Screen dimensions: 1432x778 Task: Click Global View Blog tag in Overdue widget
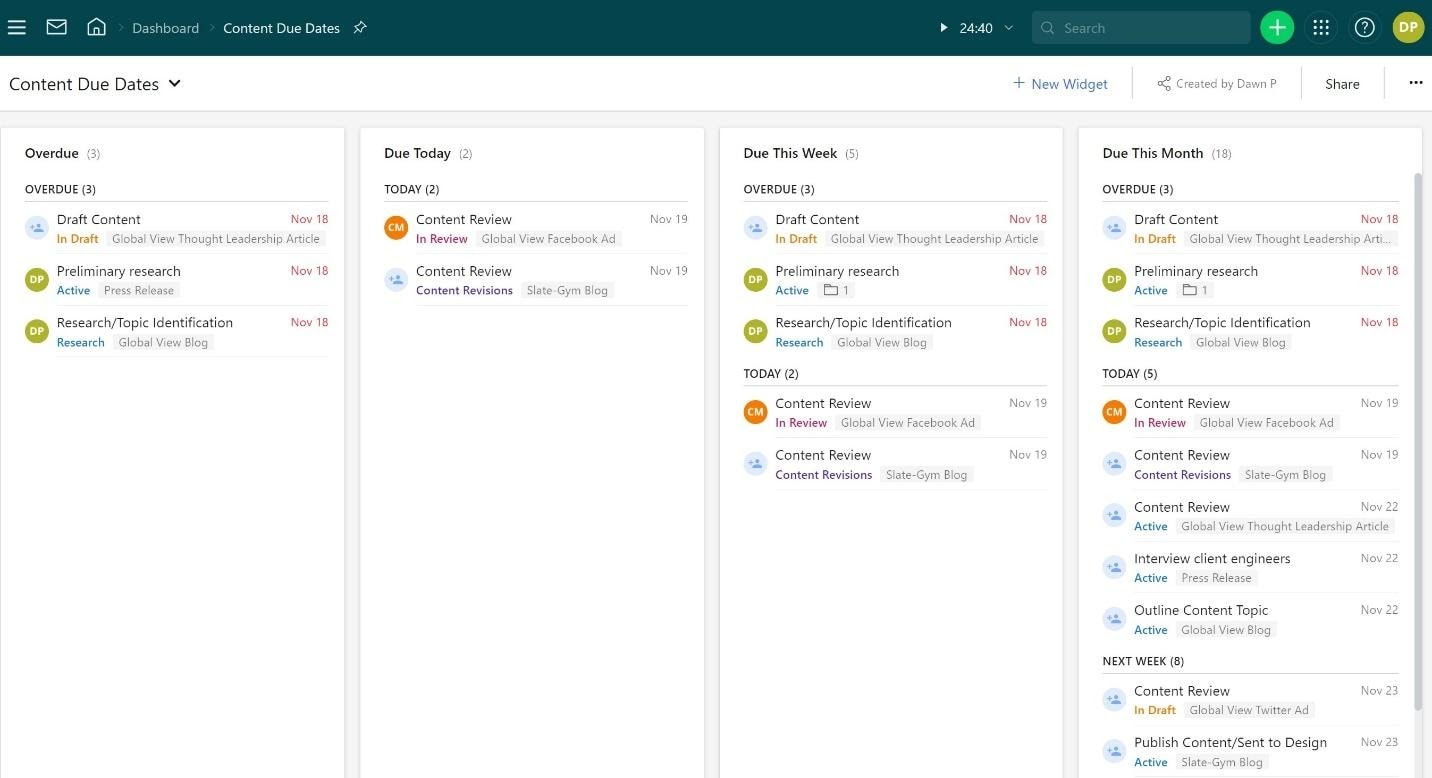[x=163, y=343]
